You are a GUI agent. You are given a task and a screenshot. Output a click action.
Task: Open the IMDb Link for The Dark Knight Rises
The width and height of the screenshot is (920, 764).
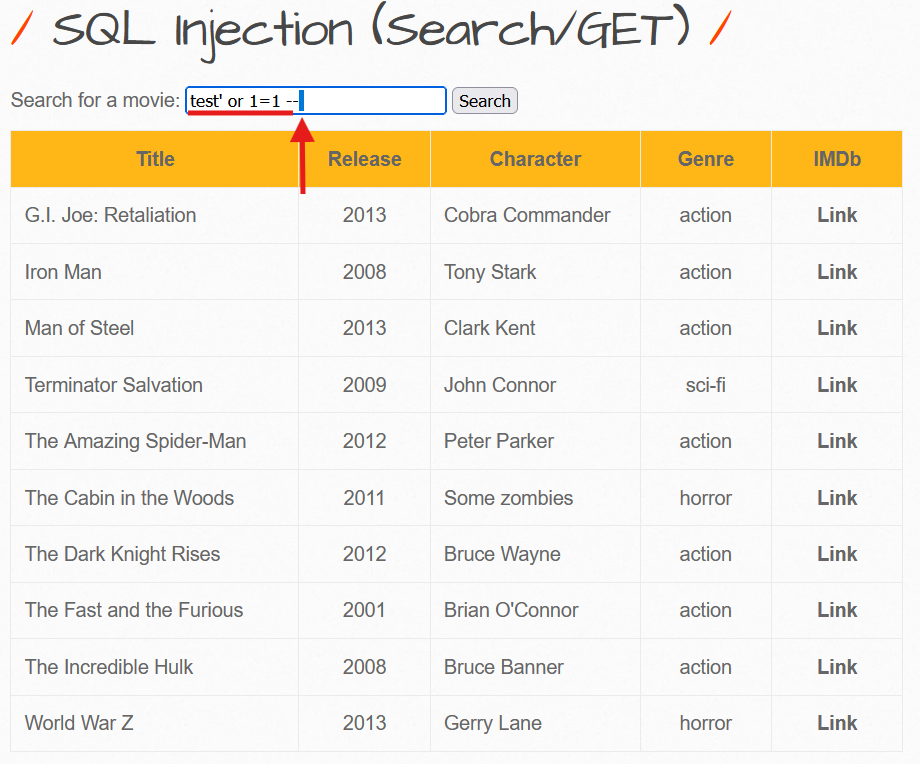pyautogui.click(x=837, y=553)
